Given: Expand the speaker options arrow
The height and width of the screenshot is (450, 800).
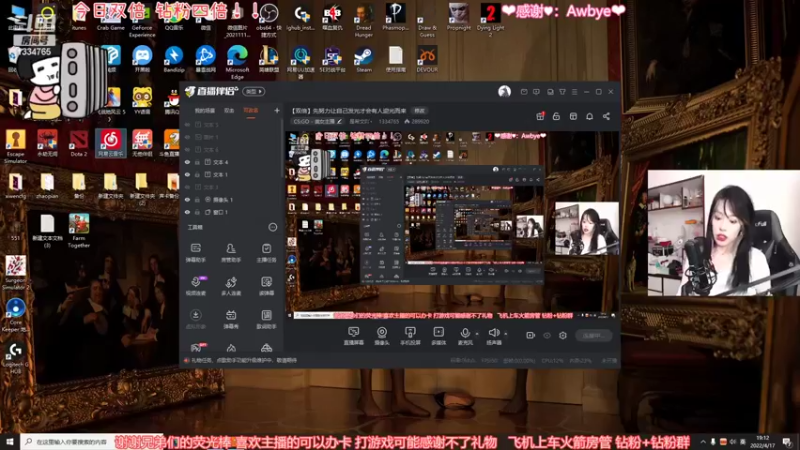Looking at the screenshot, I should click(x=506, y=334).
